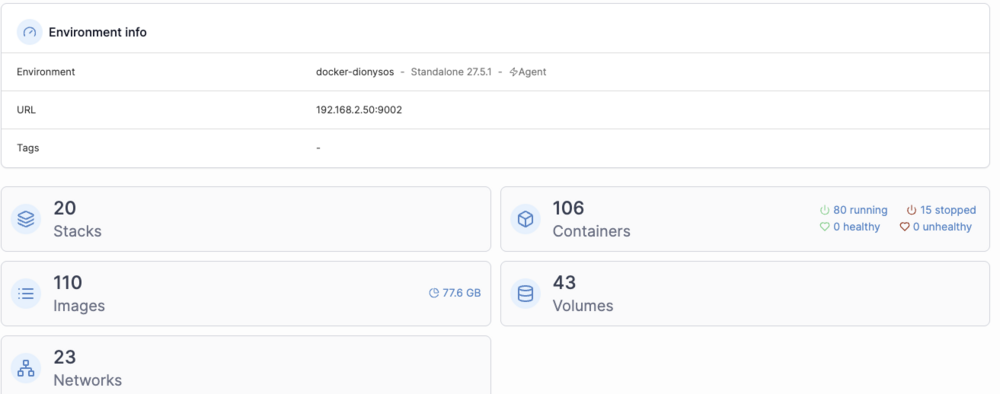1000x394 pixels.
Task: Click the green power icon beside running
Action: pyautogui.click(x=824, y=210)
